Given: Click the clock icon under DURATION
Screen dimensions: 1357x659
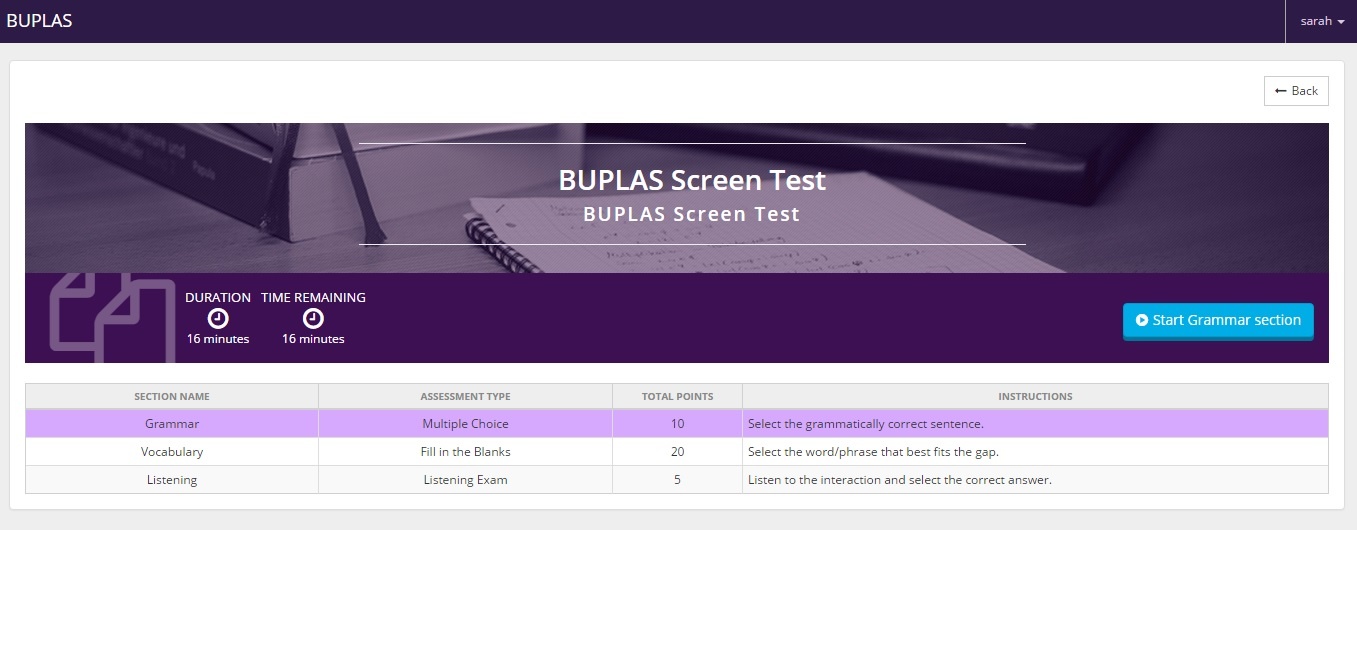Looking at the screenshot, I should [x=217, y=318].
